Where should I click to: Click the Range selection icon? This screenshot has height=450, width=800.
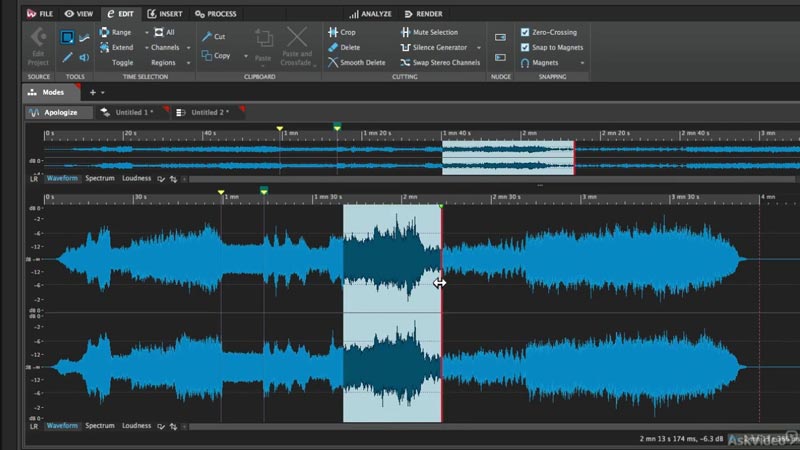point(104,32)
